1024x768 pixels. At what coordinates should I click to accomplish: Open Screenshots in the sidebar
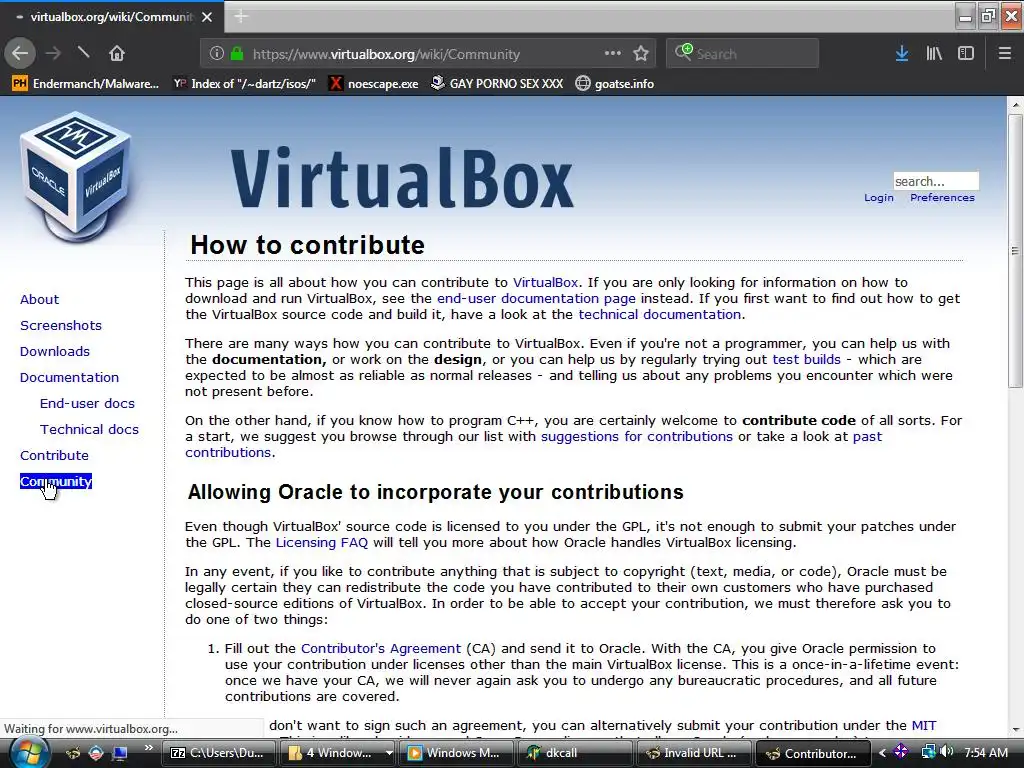click(x=61, y=325)
